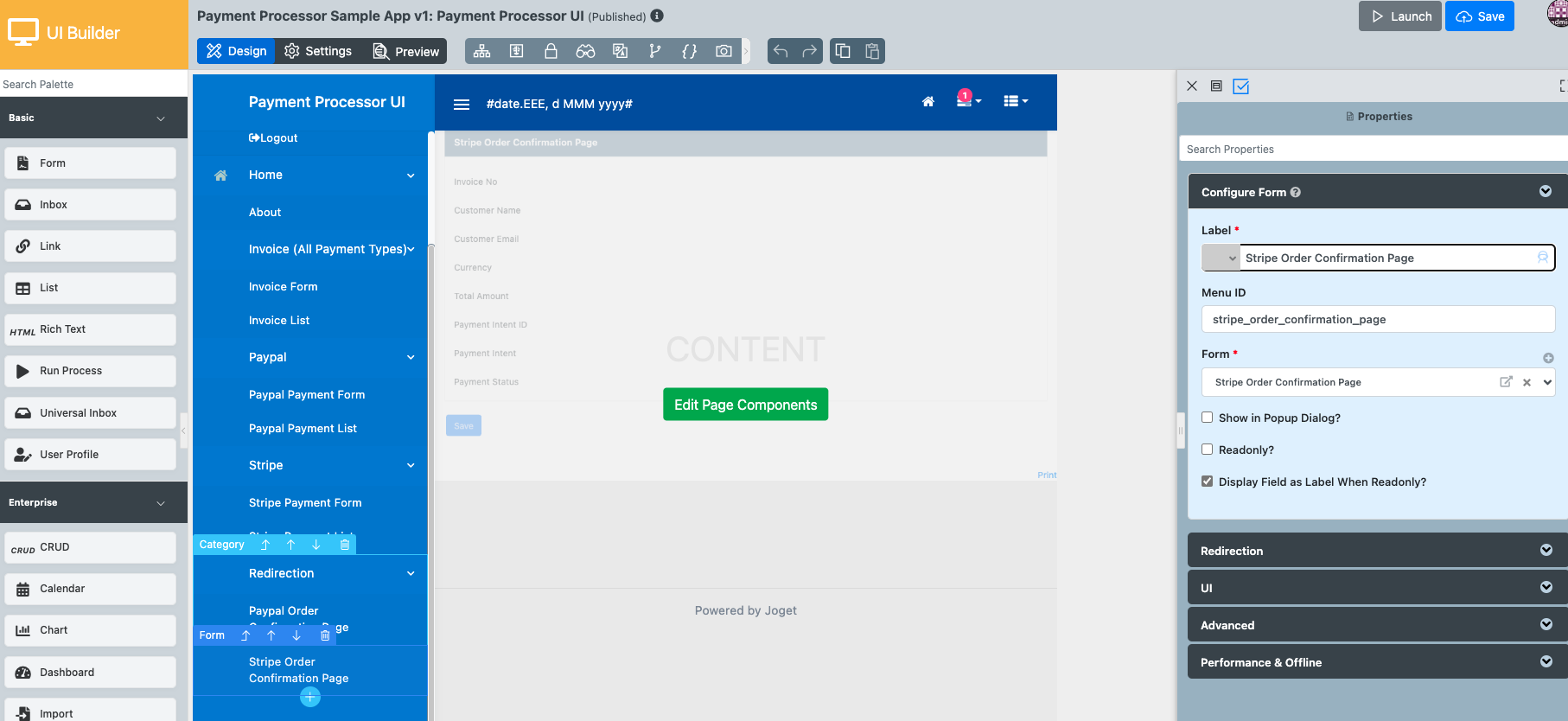This screenshot has height=721, width=1568.
Task: Move the Form menu item down
Action: click(x=296, y=635)
